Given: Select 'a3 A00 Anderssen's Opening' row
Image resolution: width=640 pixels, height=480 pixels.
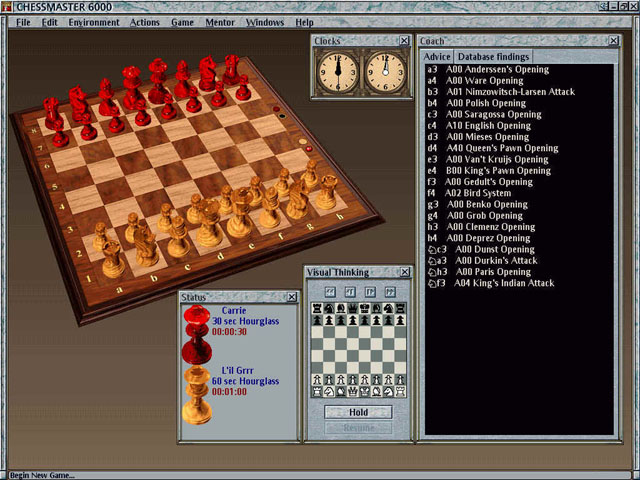Looking at the screenshot, I should [x=488, y=69].
